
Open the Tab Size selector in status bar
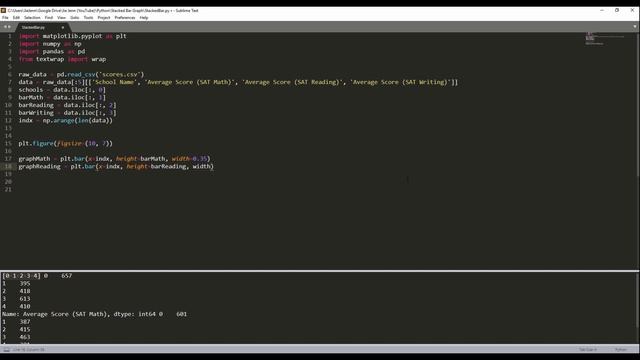588,350
